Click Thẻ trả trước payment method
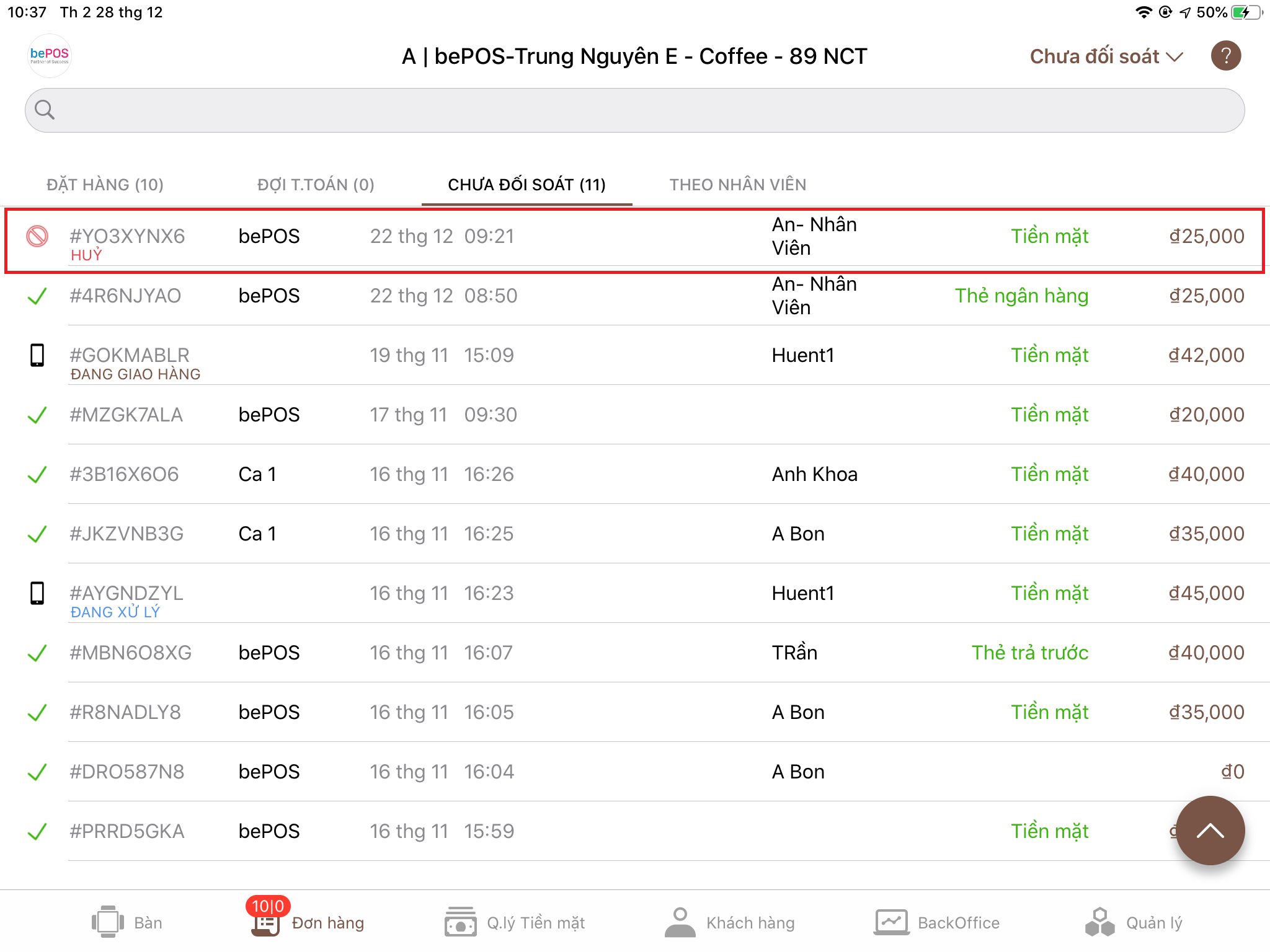 pyautogui.click(x=1030, y=653)
